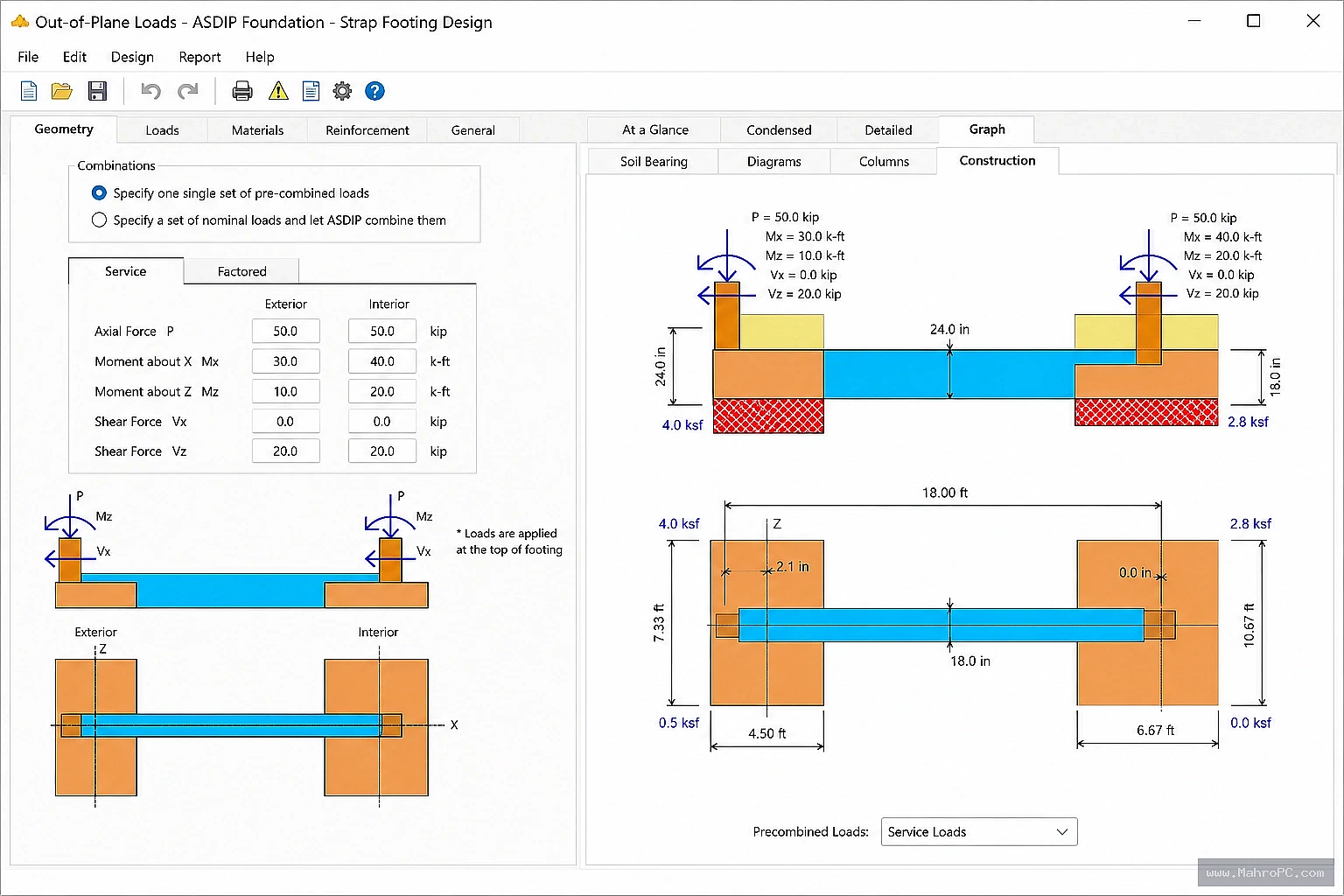The width and height of the screenshot is (1344, 896).
Task: Switch to the Loads tab
Action: tap(162, 129)
